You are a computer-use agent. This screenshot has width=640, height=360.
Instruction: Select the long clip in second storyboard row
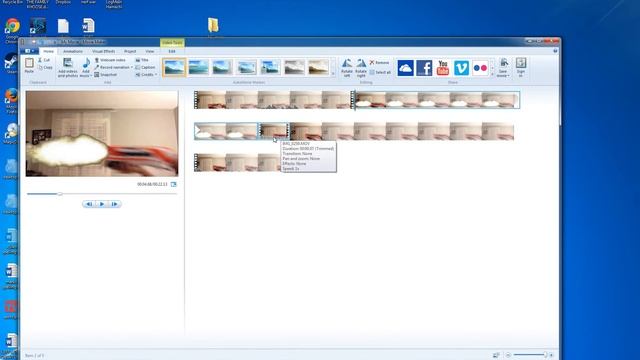point(402,131)
